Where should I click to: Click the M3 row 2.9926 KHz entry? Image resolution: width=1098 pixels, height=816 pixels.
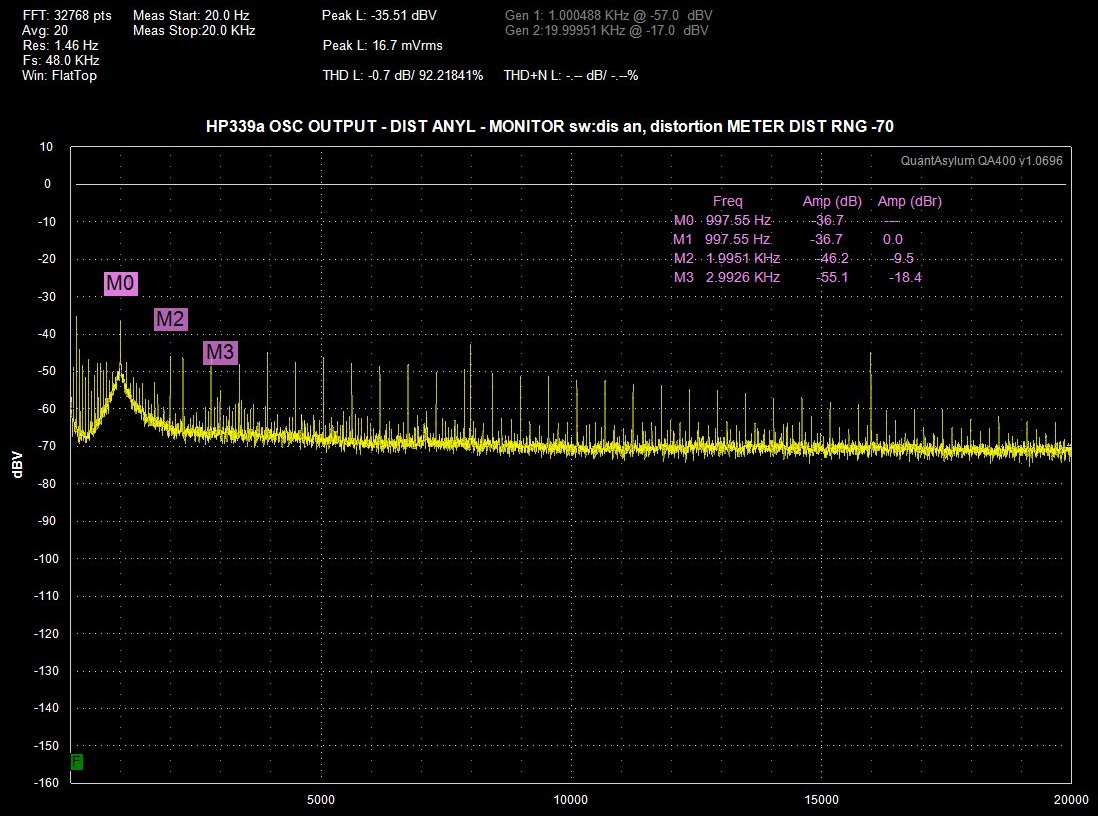coord(743,277)
